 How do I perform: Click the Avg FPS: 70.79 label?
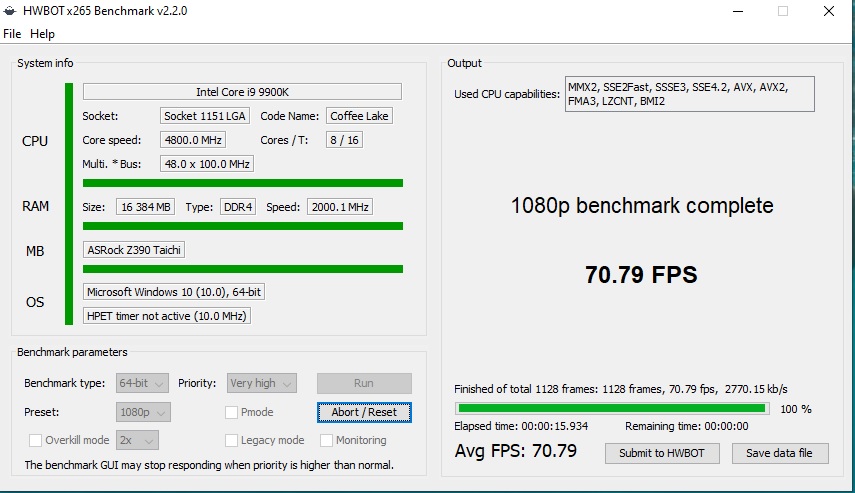516,451
